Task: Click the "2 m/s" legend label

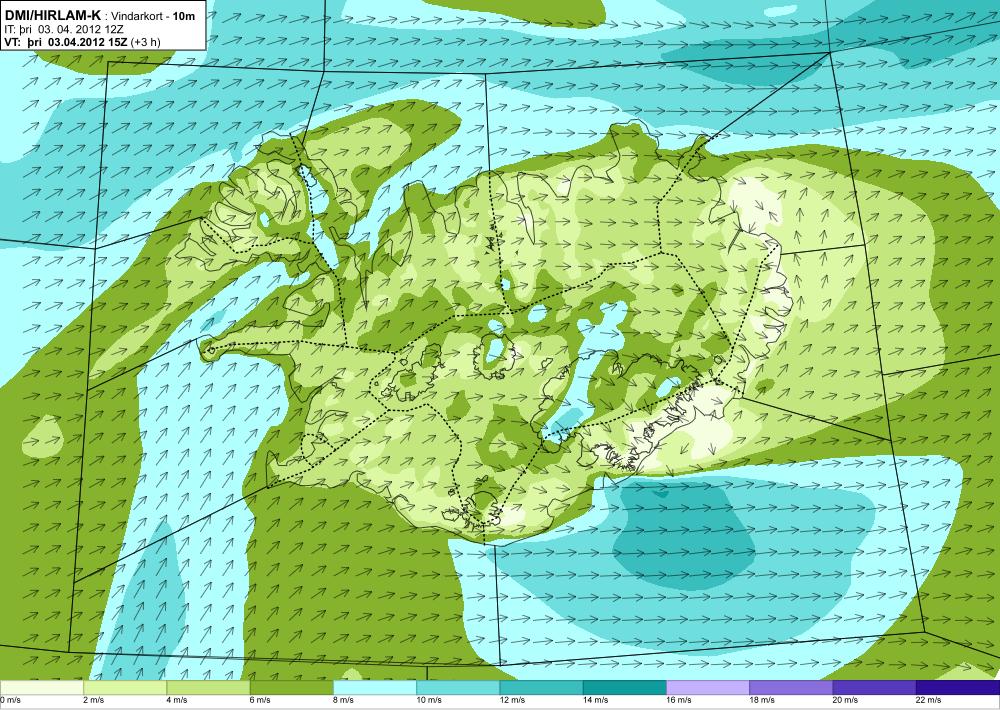Action: coord(94,700)
